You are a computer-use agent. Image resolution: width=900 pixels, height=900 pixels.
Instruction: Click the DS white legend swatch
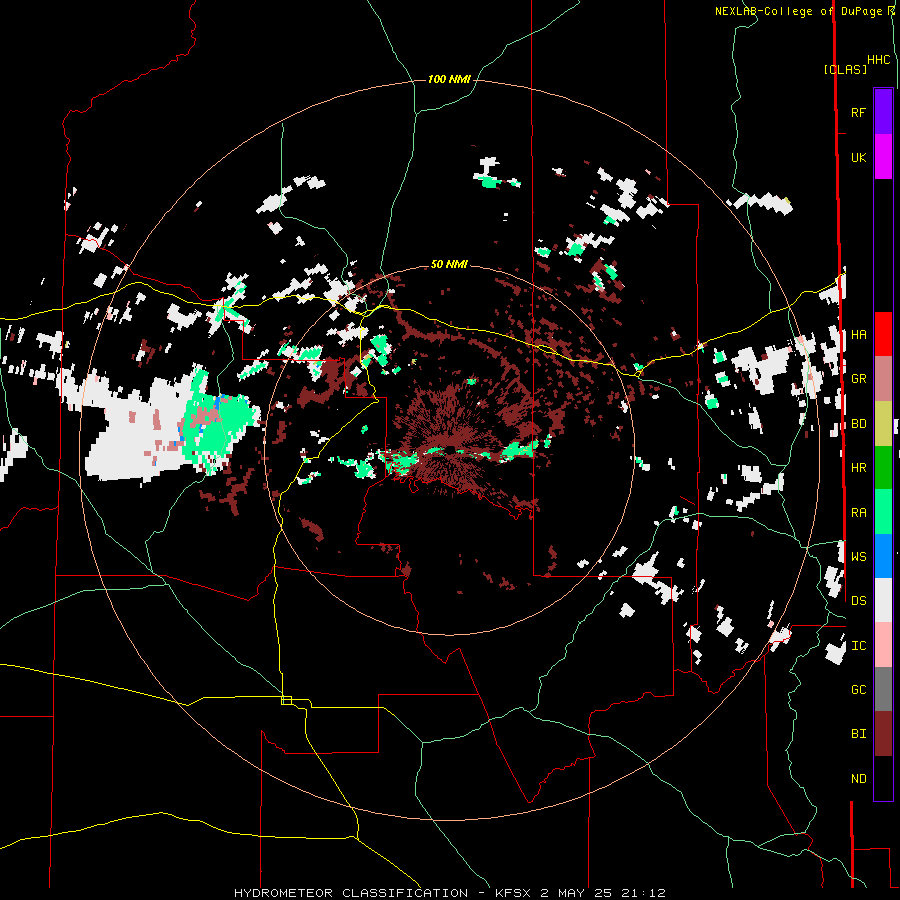click(883, 600)
